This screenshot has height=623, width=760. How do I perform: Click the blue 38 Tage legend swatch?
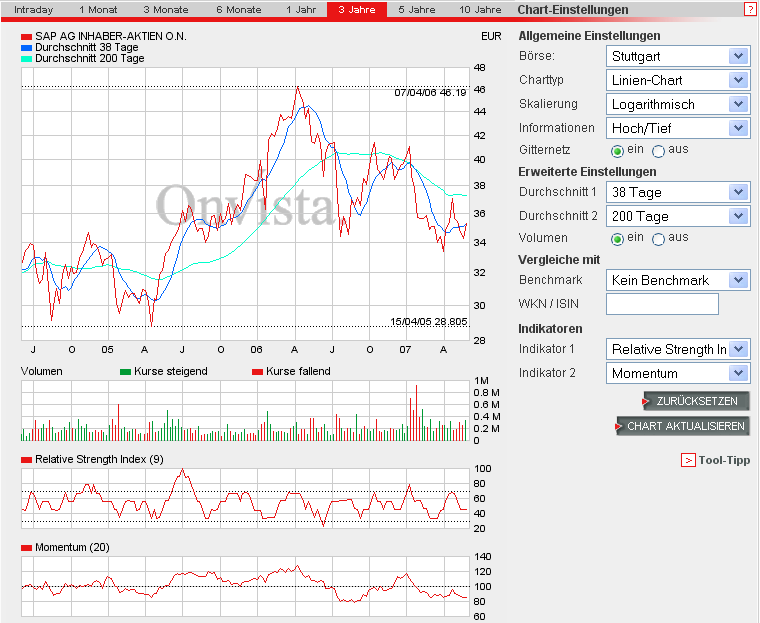coord(27,48)
